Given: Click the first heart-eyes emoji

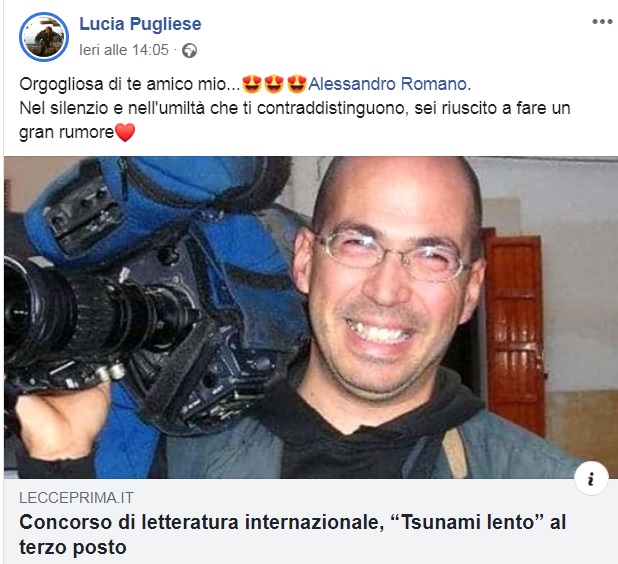Looking at the screenshot, I should coord(252,84).
